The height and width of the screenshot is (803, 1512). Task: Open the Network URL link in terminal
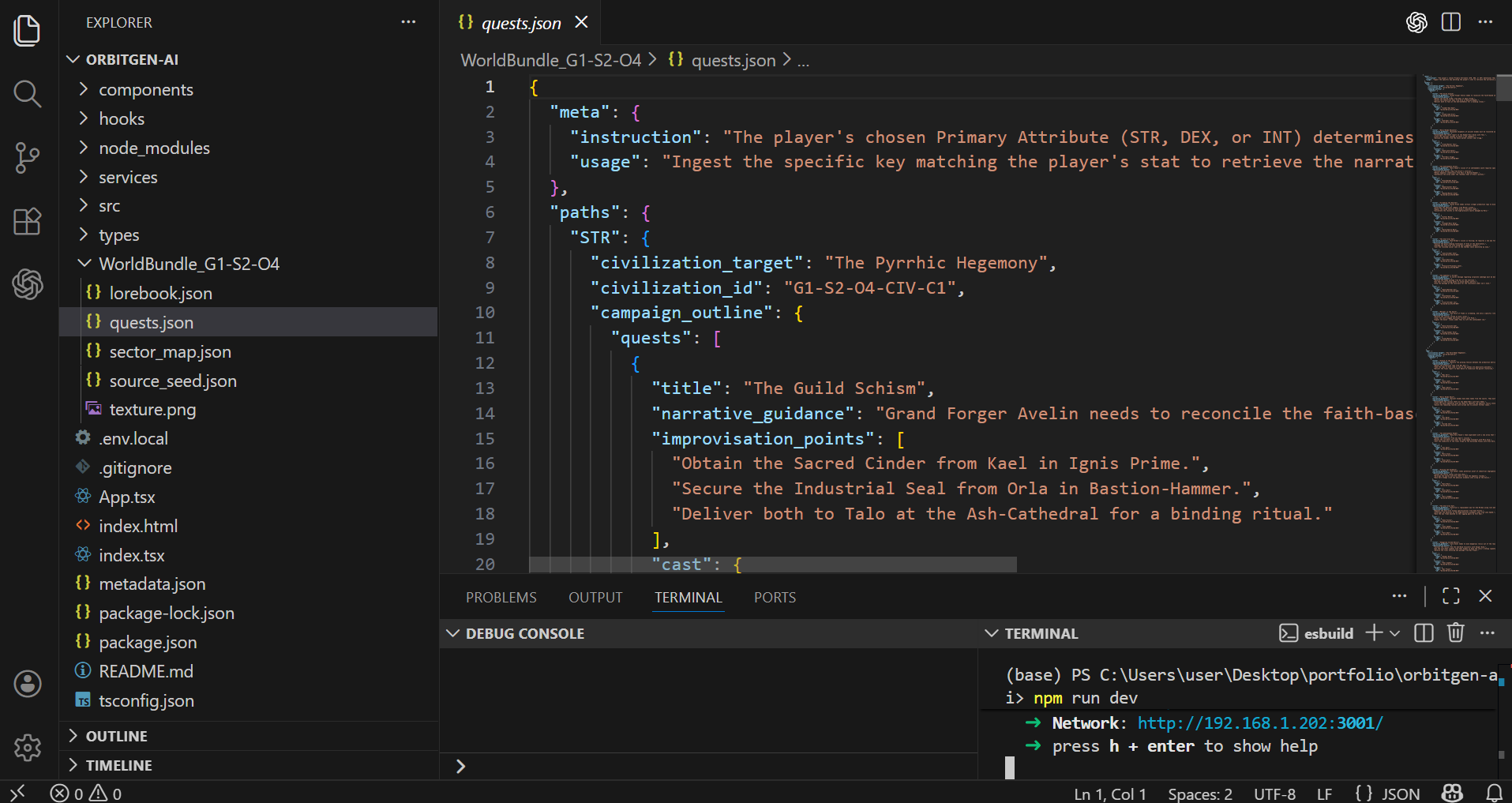click(1259, 723)
